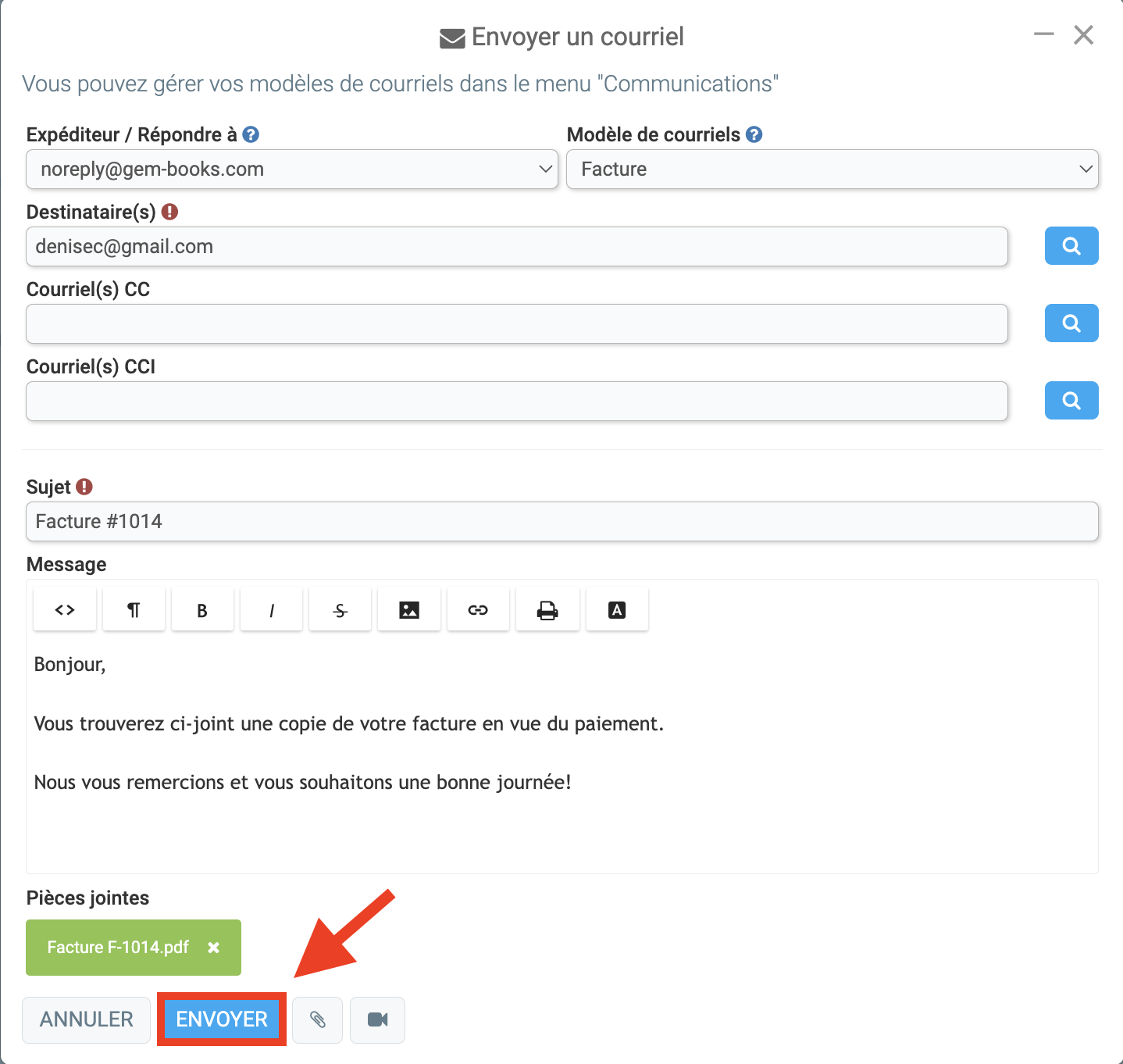Apply strikethrough formatting to message text
Screen dimensions: 1123x1064
(x=340, y=609)
